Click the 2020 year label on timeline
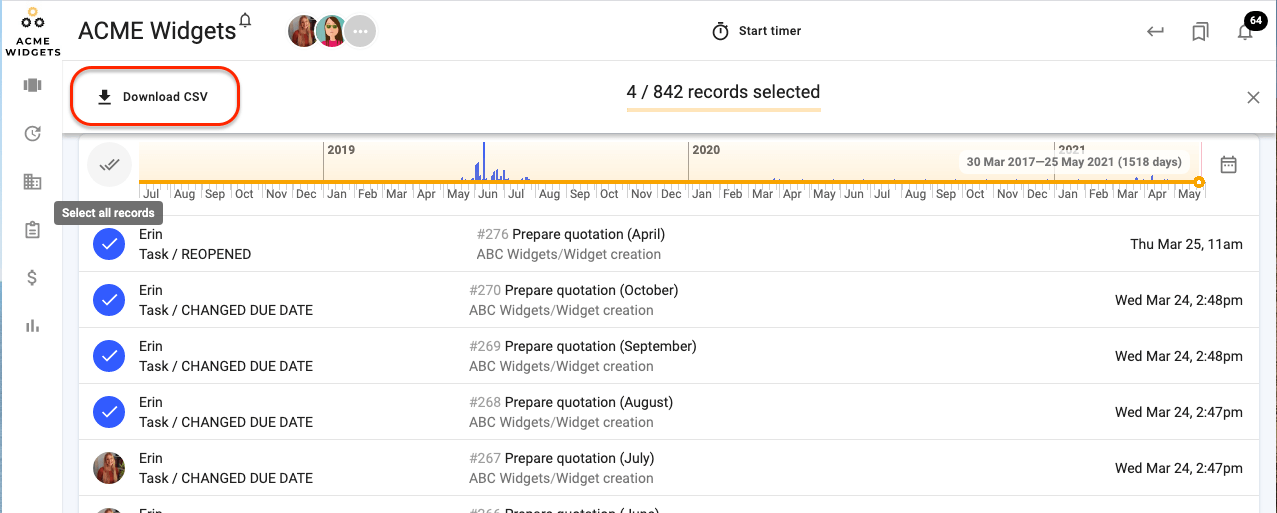The height and width of the screenshot is (513, 1277). tap(706, 150)
